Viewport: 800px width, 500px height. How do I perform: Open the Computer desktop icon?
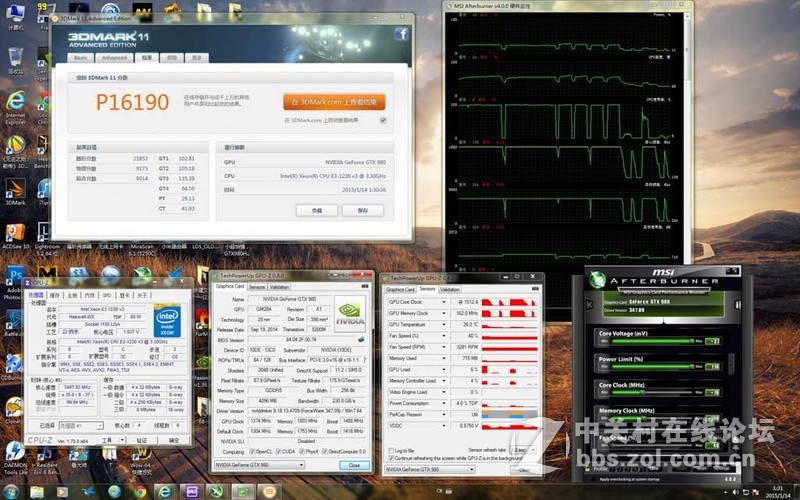click(15, 16)
